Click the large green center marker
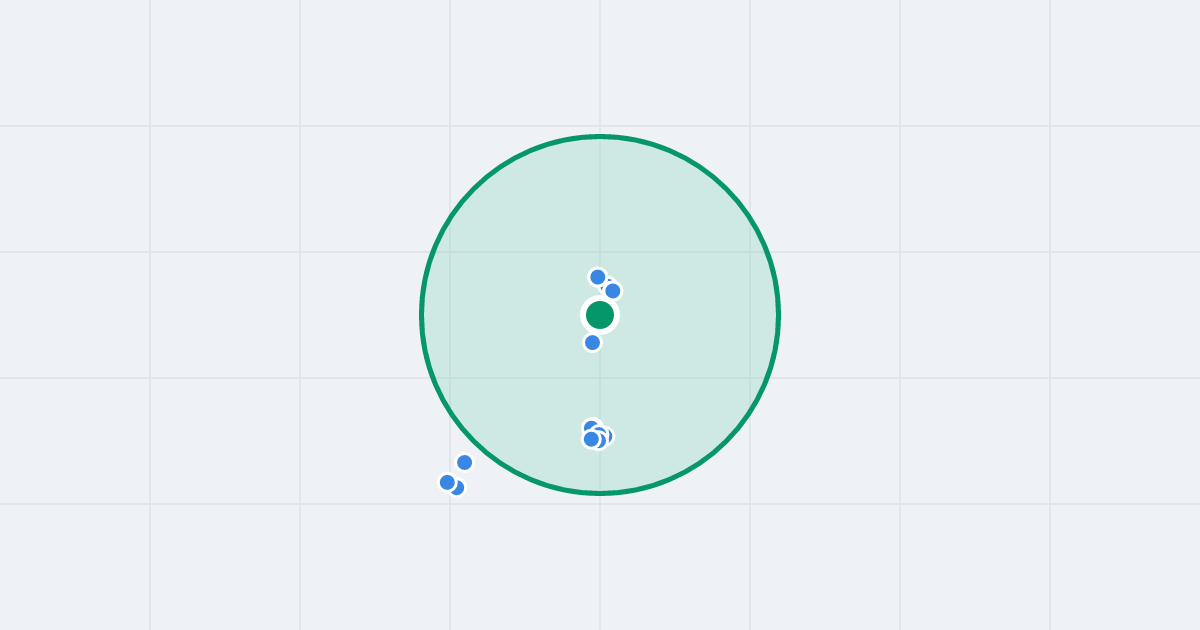This screenshot has height=630, width=1200. pos(600,315)
